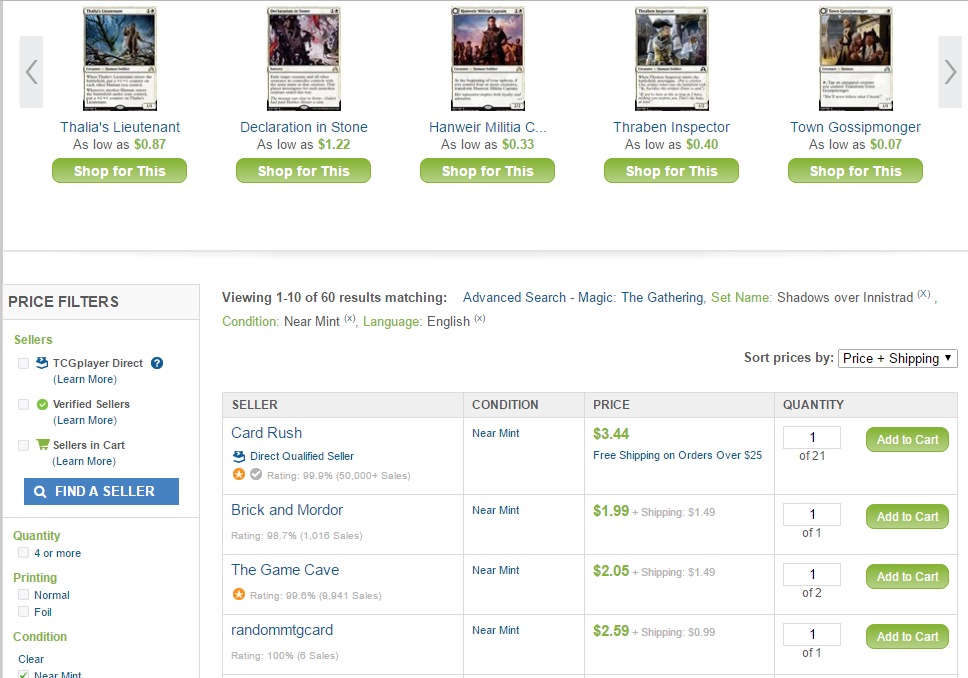
Task: Open the Sort prices by dropdown
Action: (x=897, y=358)
